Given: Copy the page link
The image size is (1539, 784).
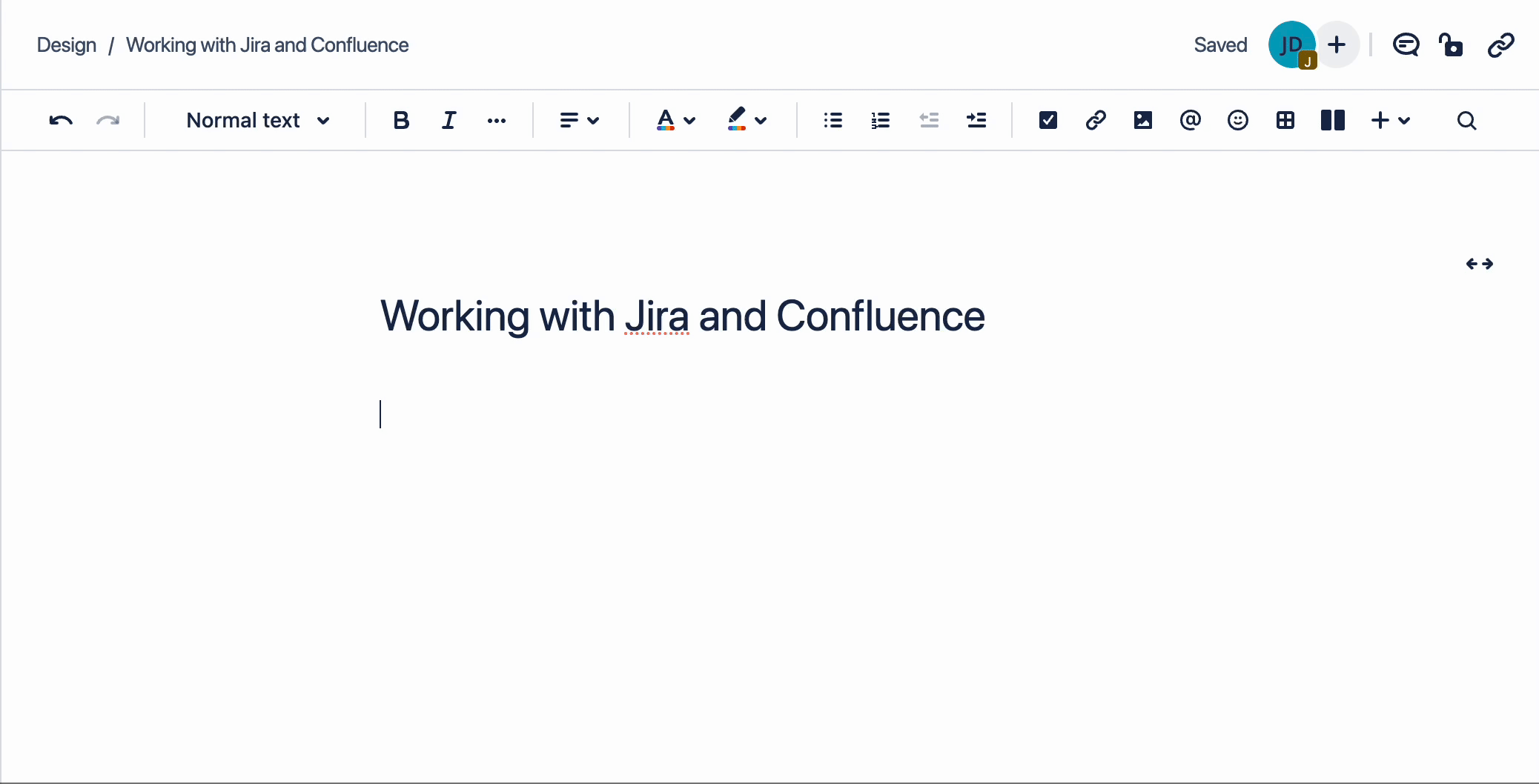Looking at the screenshot, I should click(x=1500, y=45).
